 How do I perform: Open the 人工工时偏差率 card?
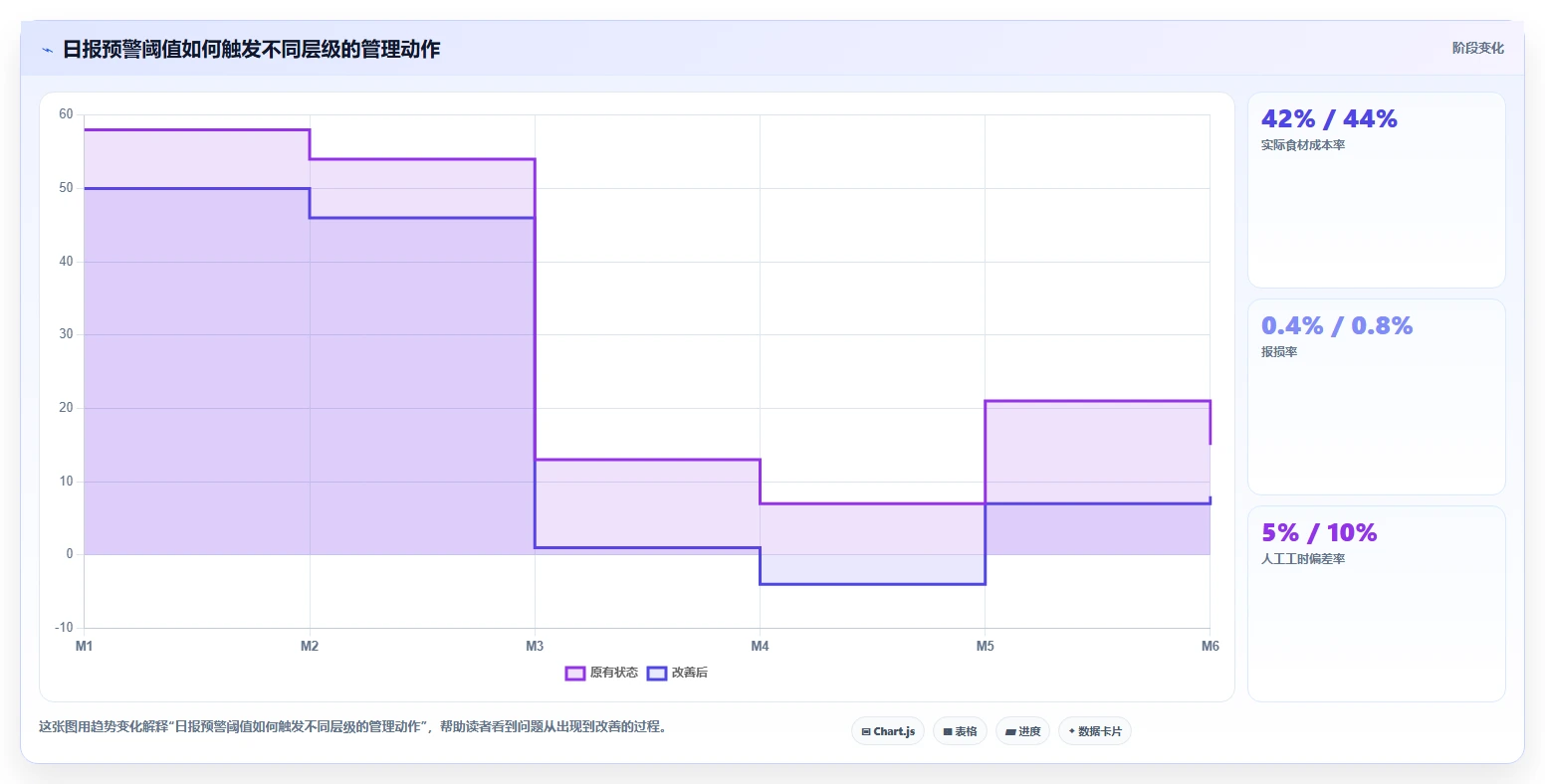[1376, 604]
